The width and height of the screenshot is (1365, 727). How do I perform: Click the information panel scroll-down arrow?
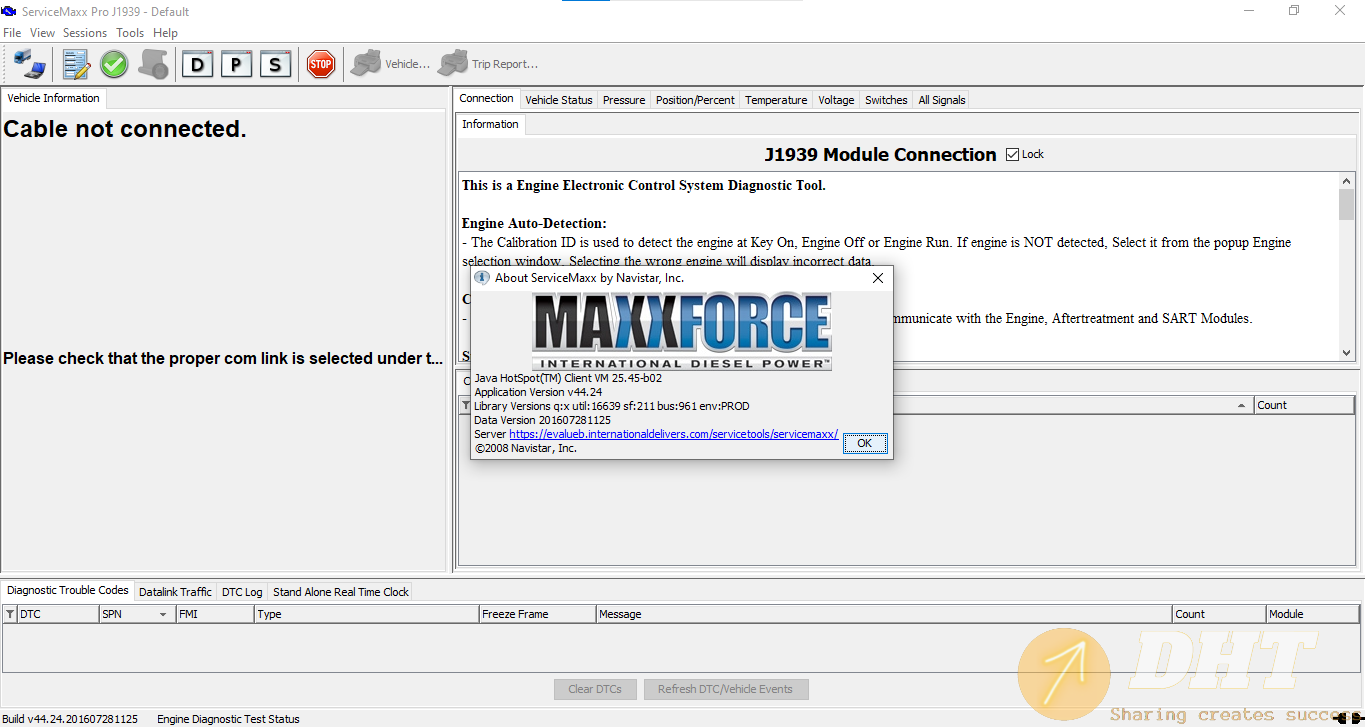pyautogui.click(x=1346, y=353)
